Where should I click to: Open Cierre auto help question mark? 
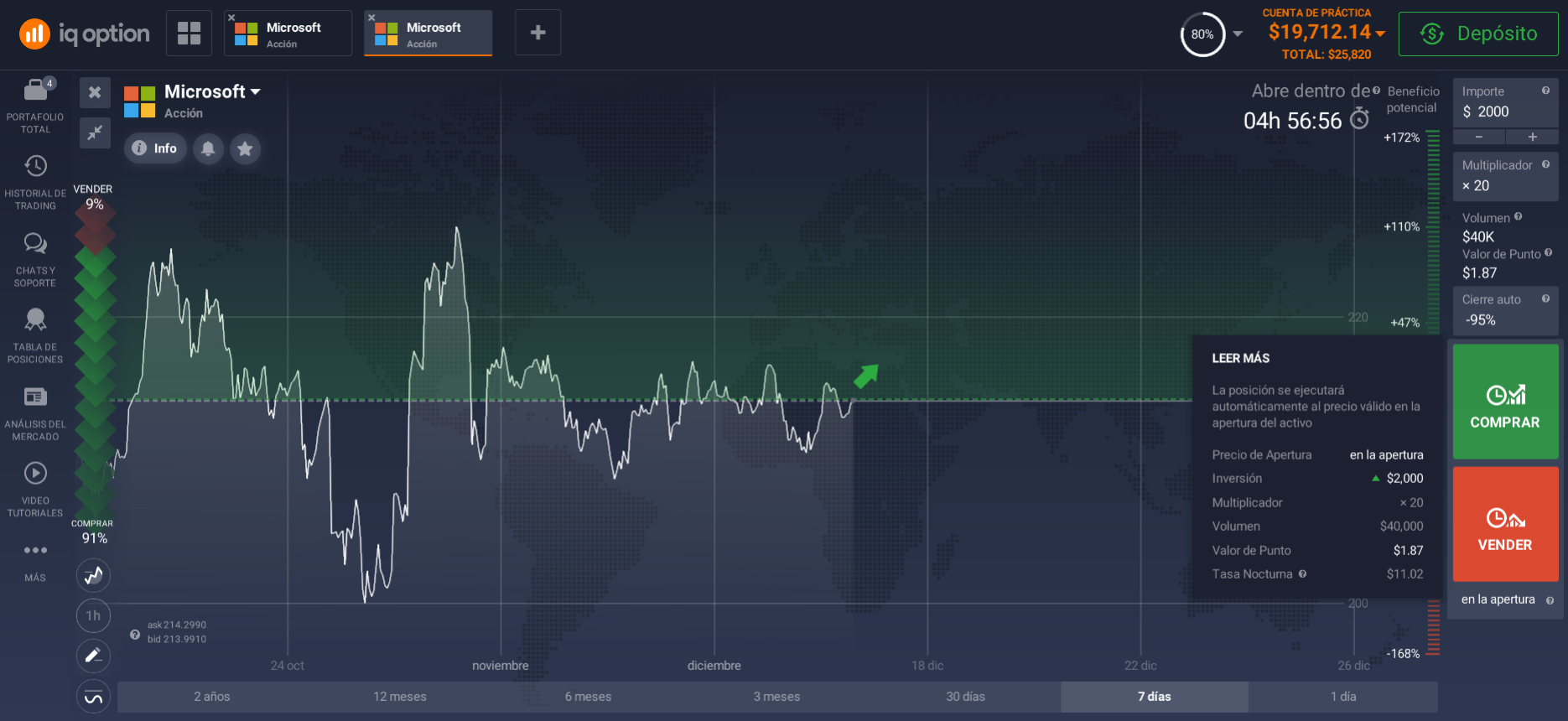pyautogui.click(x=1545, y=298)
